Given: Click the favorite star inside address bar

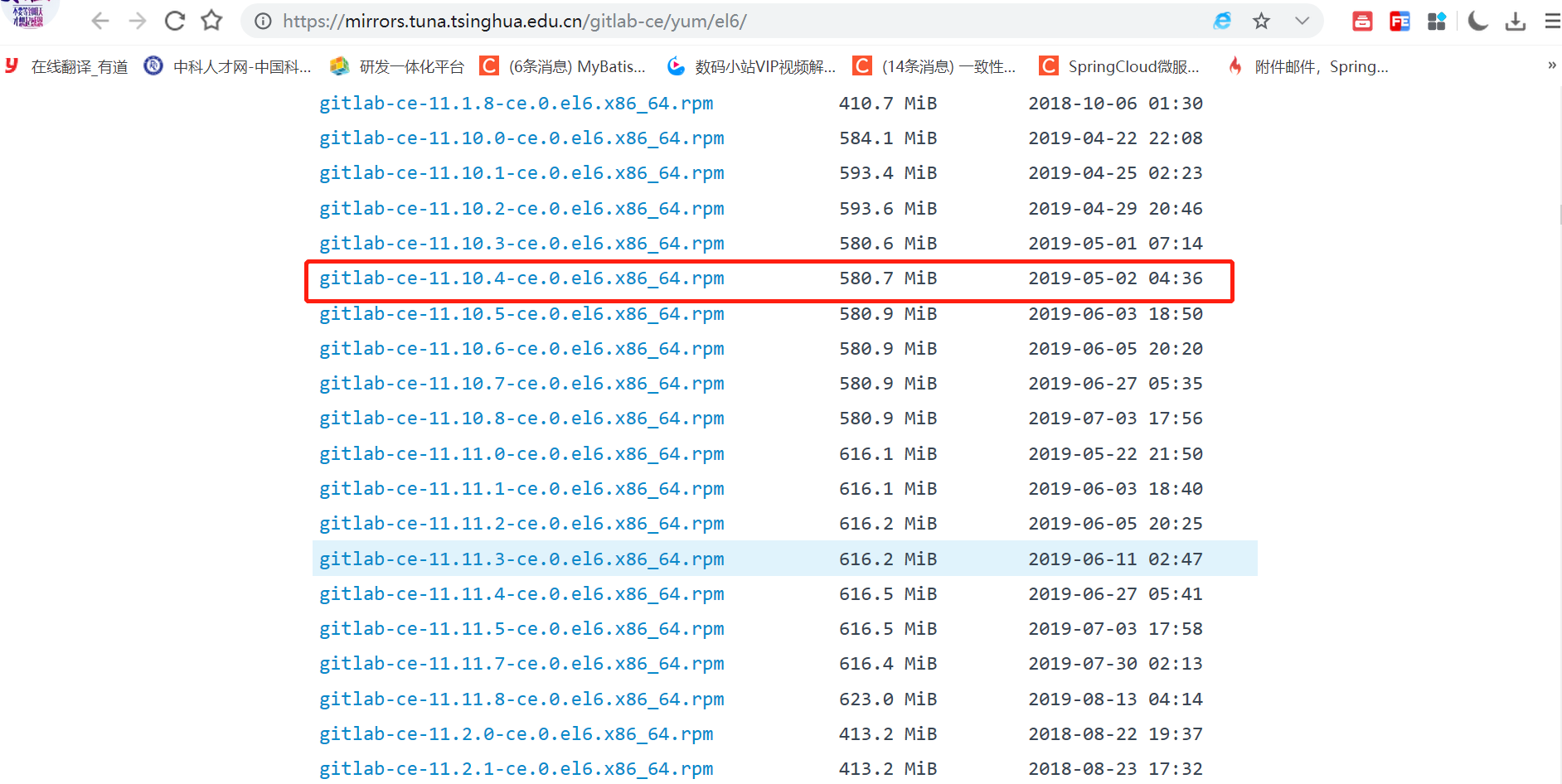Looking at the screenshot, I should tap(1262, 21).
